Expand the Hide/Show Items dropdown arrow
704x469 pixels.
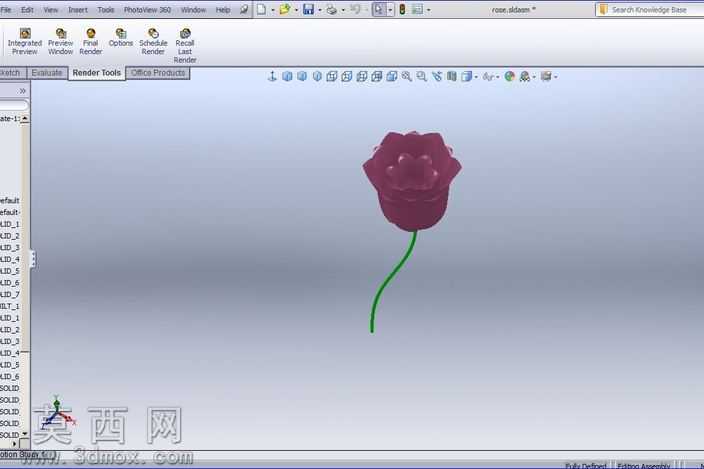click(497, 77)
